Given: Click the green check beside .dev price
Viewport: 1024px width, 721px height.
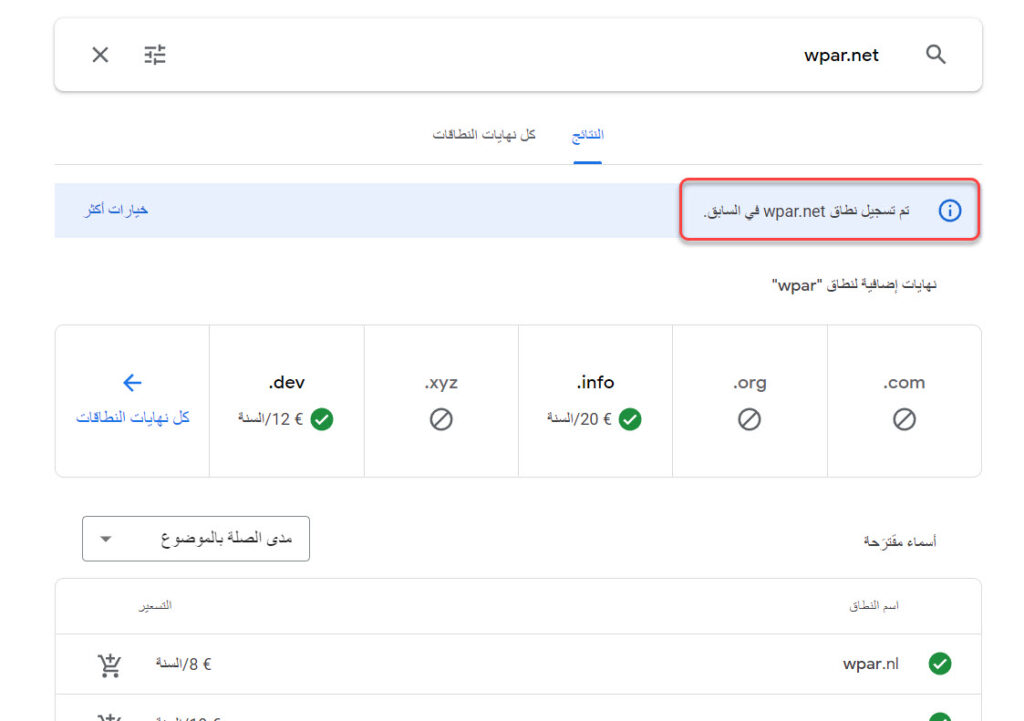Looking at the screenshot, I should click(322, 419).
